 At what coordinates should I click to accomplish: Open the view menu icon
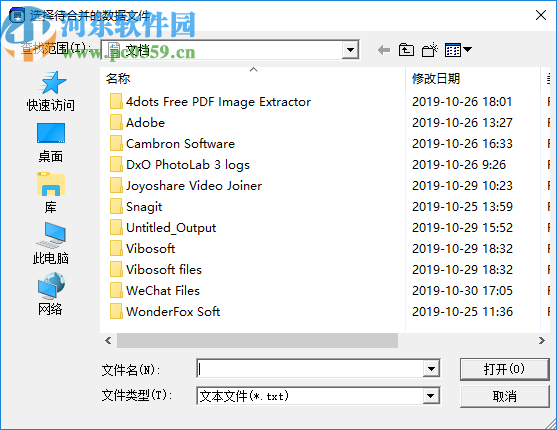tap(458, 50)
